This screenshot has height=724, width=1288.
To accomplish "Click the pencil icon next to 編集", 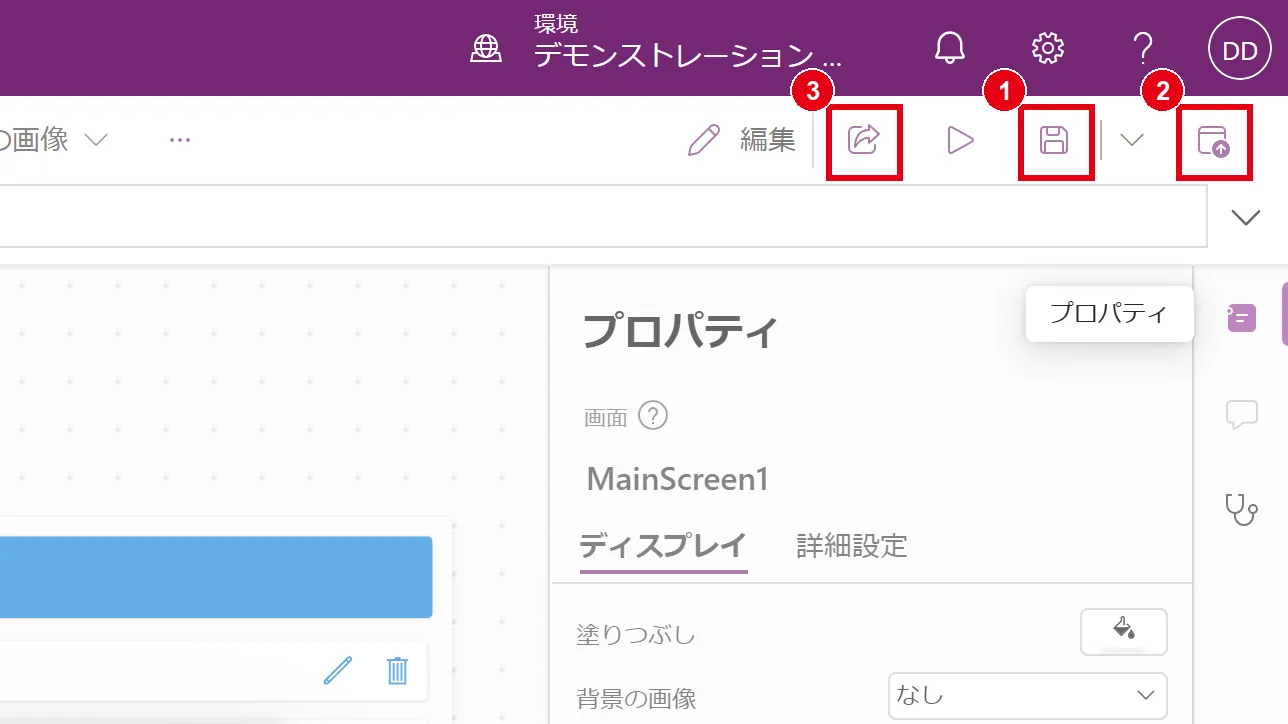I will pyautogui.click(x=704, y=141).
